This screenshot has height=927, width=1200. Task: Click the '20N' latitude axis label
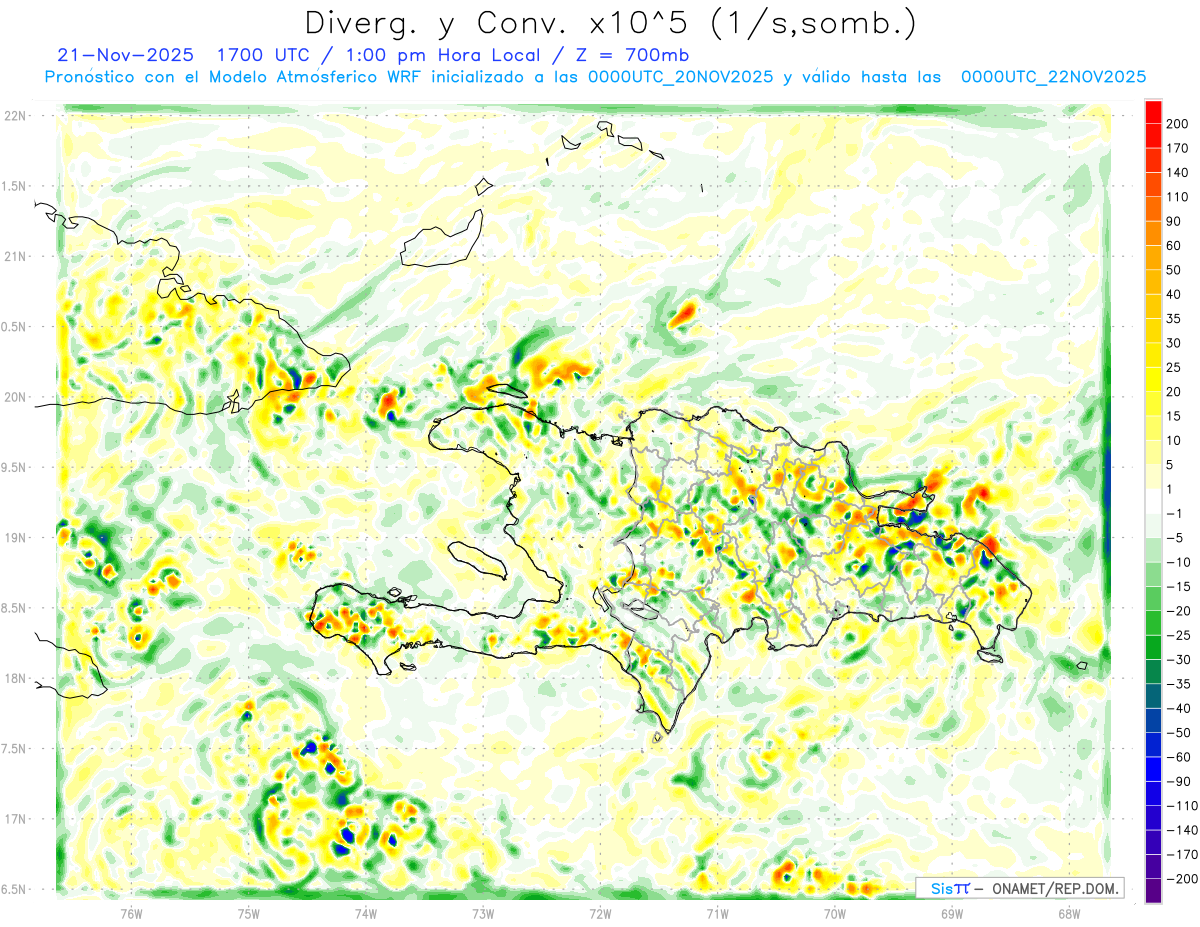(15, 397)
